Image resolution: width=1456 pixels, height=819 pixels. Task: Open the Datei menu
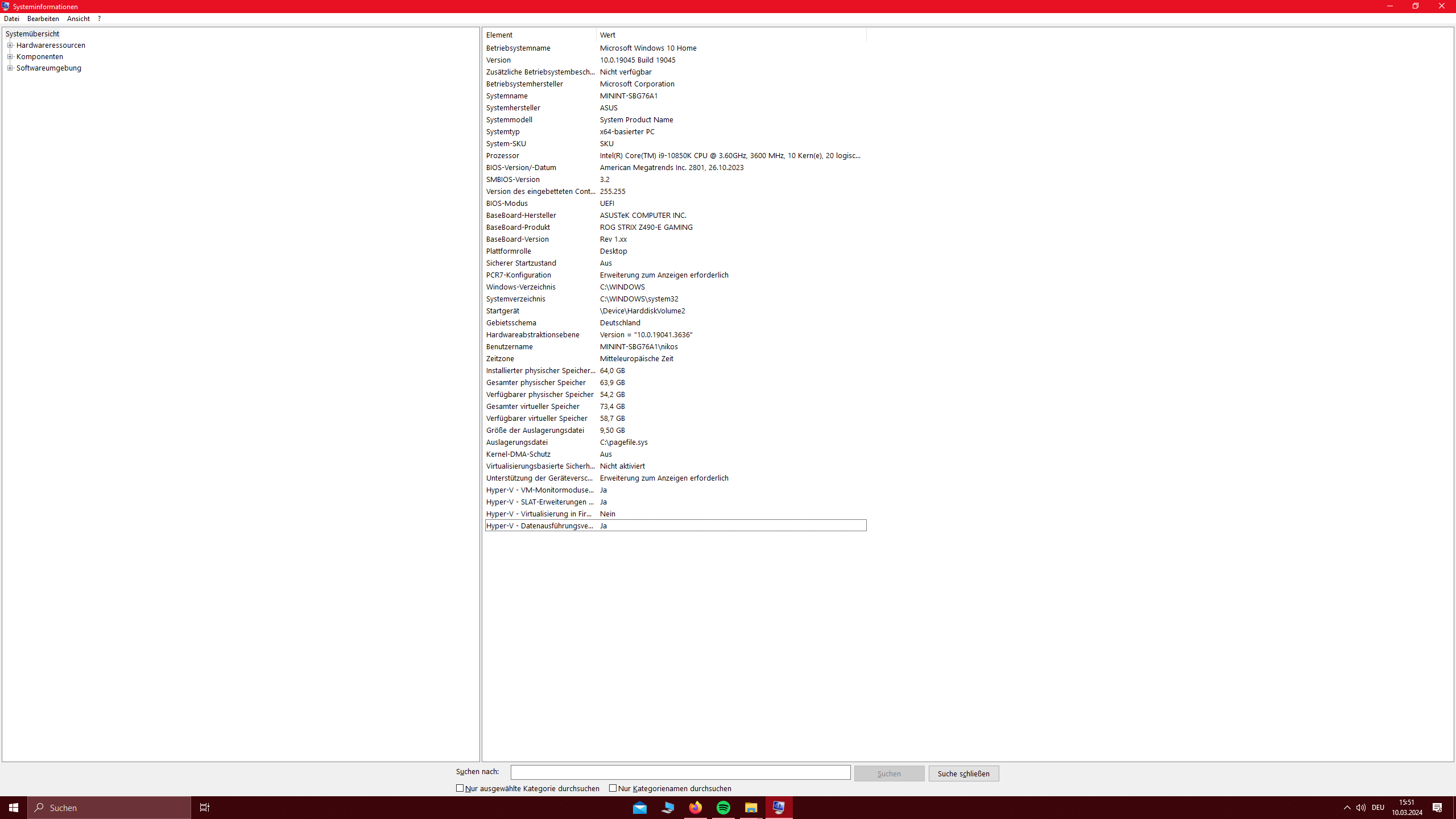[x=11, y=19]
